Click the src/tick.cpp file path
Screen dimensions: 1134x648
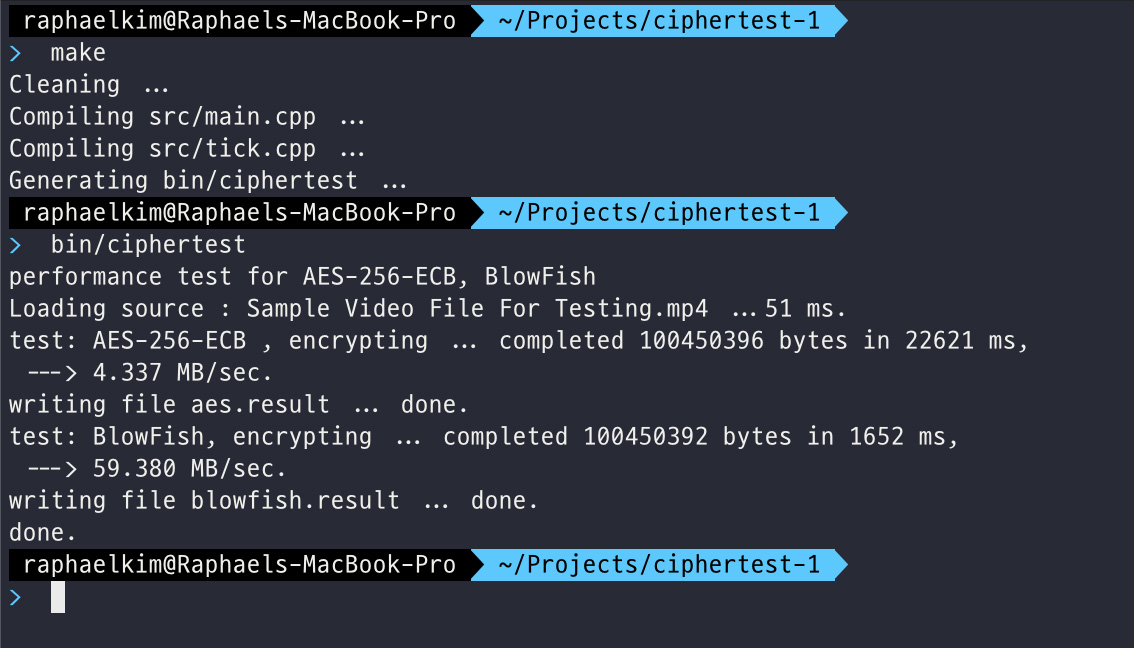click(x=232, y=148)
